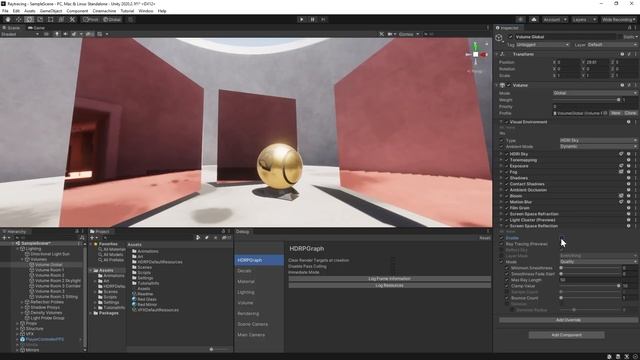
Task: Toggle the Volume Global active checkbox
Action: coord(510,37)
